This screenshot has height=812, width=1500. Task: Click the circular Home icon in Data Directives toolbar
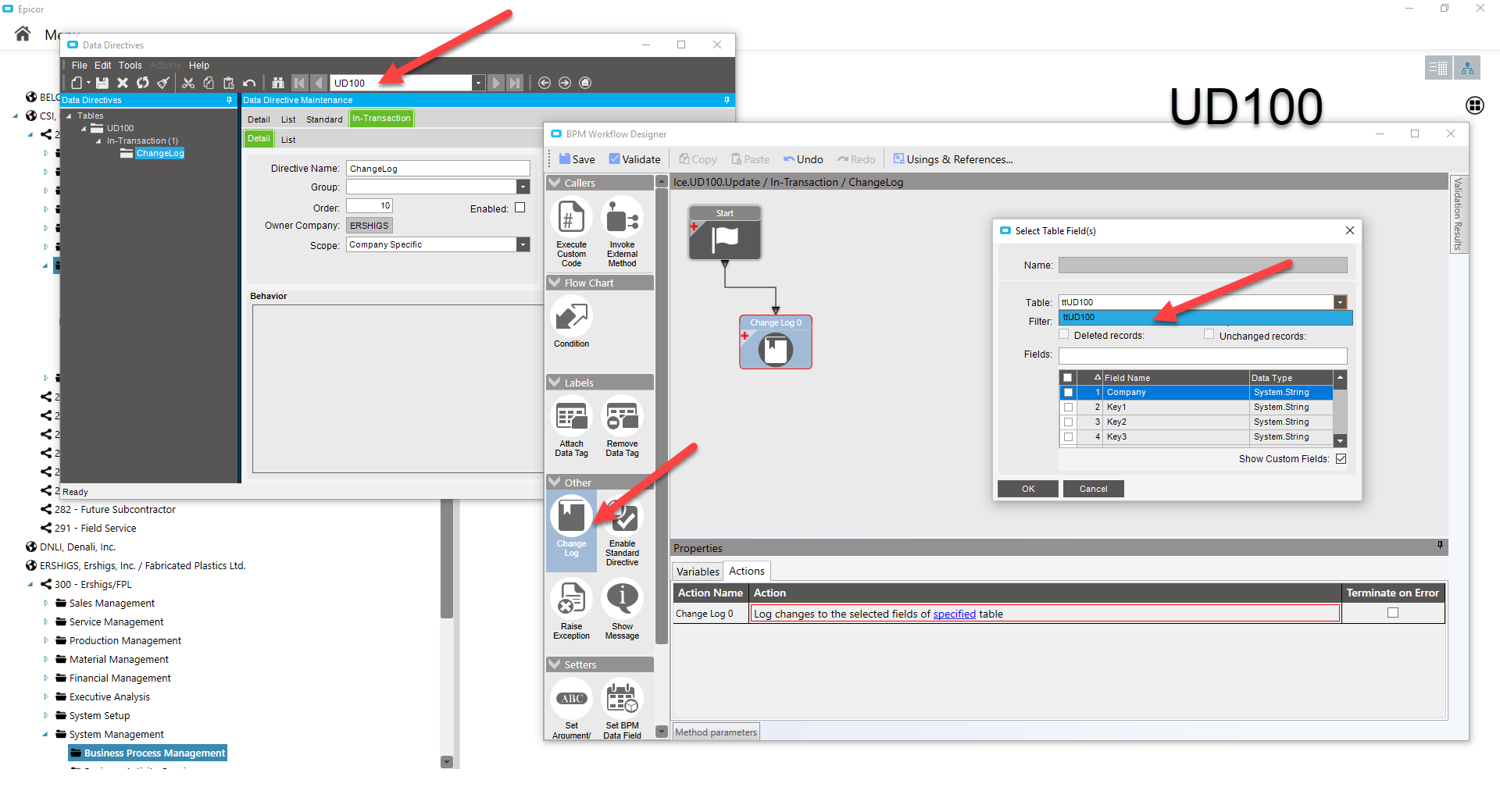[585, 83]
